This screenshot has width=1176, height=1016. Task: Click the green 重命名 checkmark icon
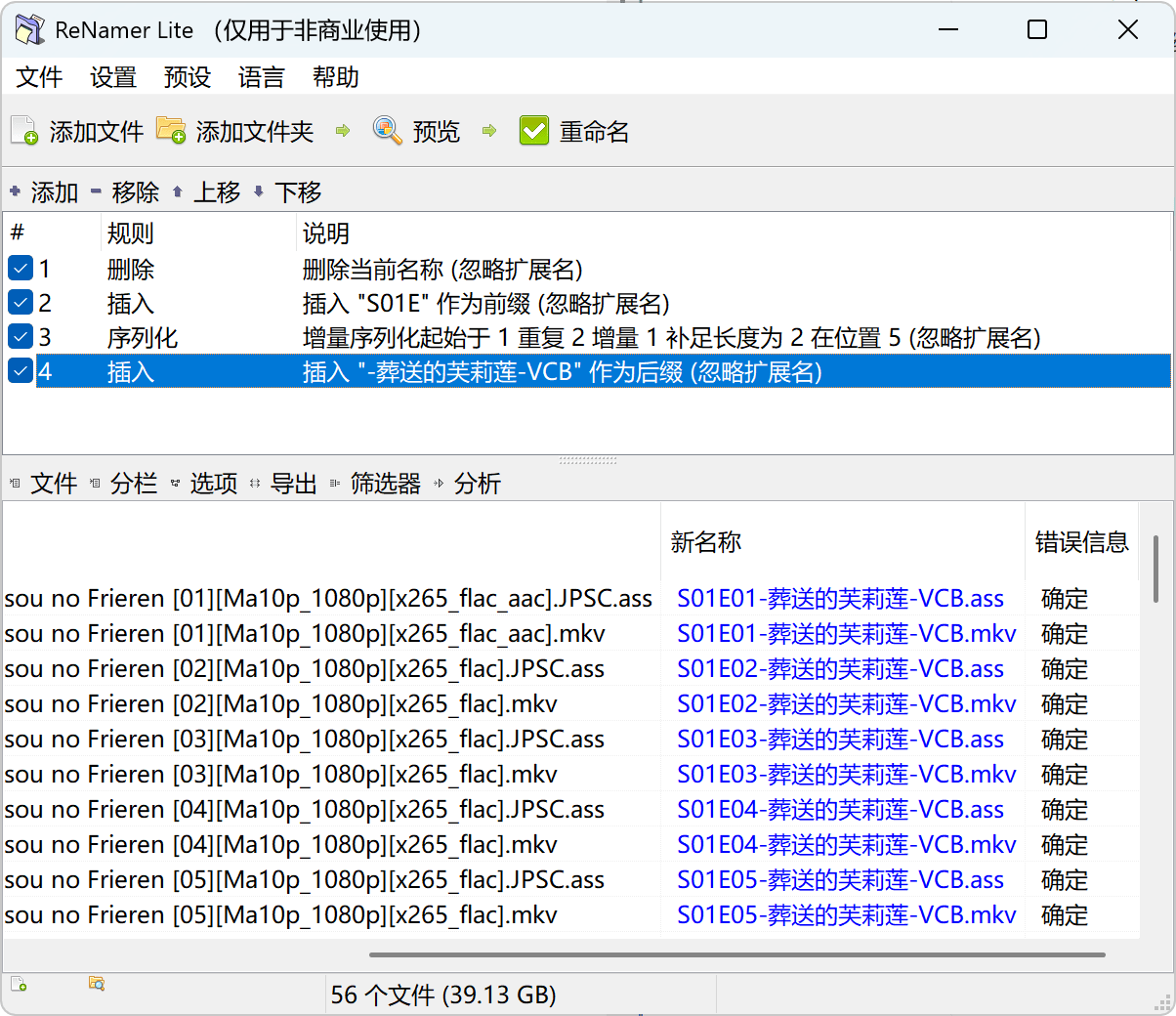533,130
